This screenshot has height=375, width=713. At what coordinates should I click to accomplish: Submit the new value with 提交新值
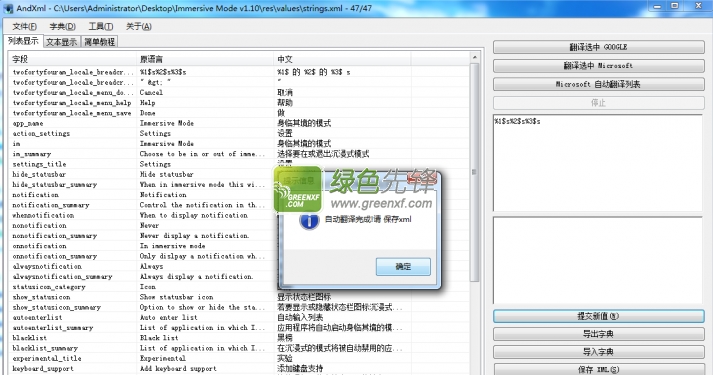point(598,316)
